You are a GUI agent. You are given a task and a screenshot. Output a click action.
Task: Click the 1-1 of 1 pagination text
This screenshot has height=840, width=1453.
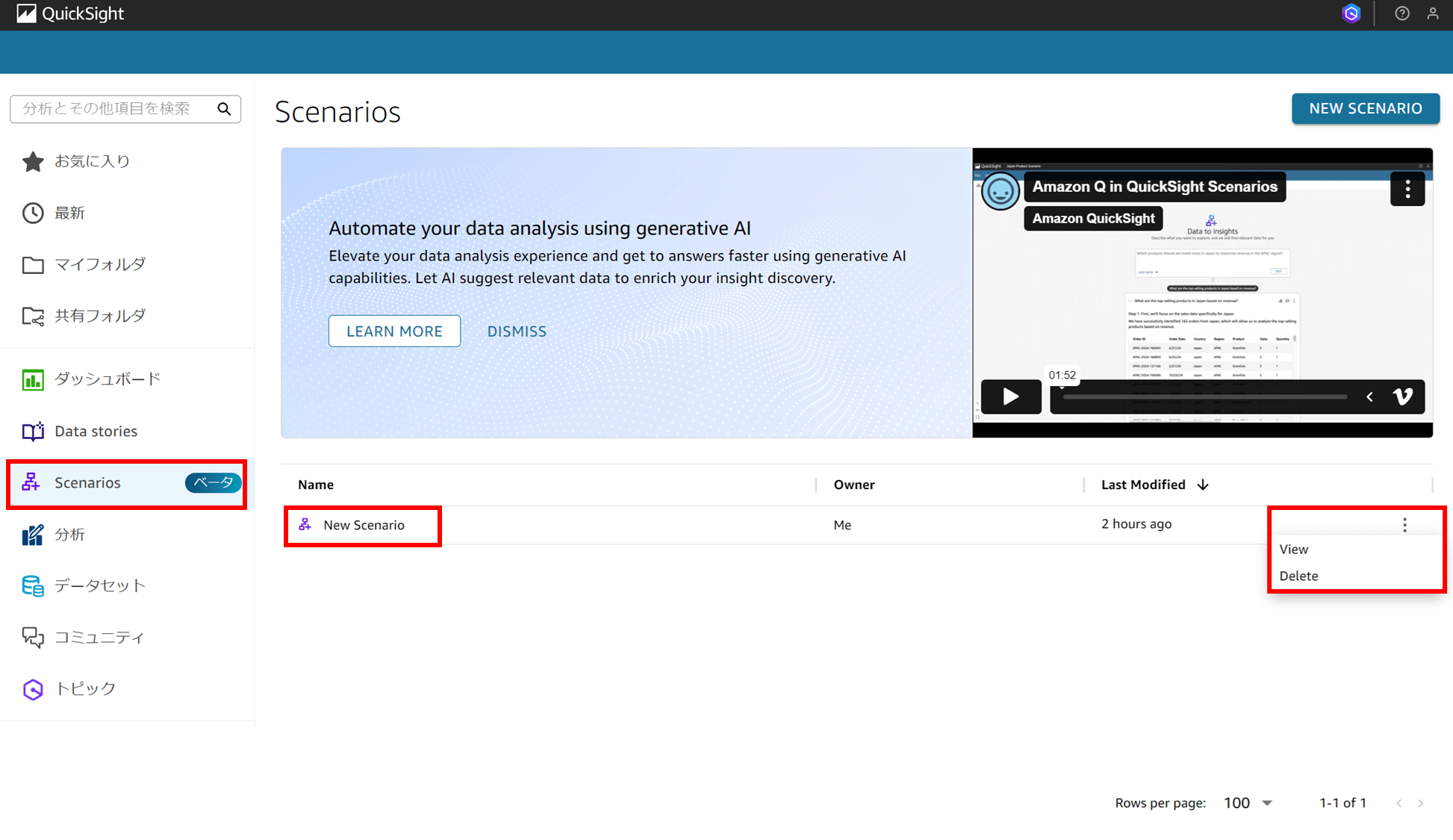click(x=1342, y=803)
